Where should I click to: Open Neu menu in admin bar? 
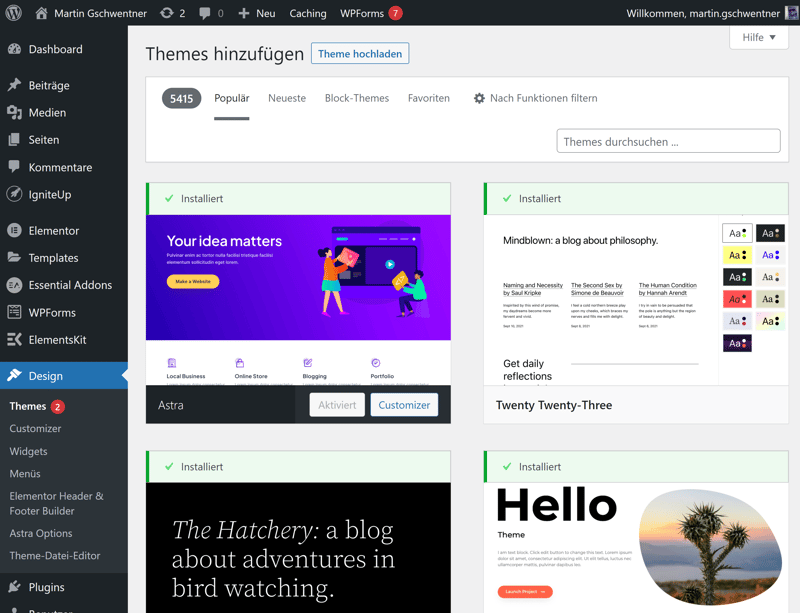pos(265,13)
